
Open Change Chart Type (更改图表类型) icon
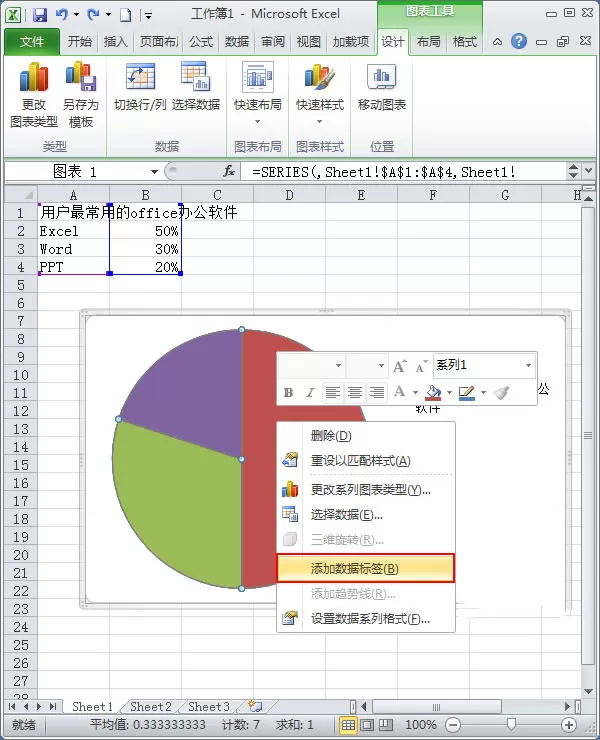(x=34, y=95)
